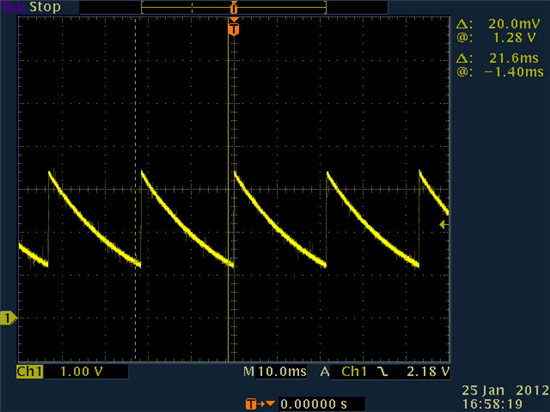Click the @ 1.28 V cursor readout

coord(496,38)
